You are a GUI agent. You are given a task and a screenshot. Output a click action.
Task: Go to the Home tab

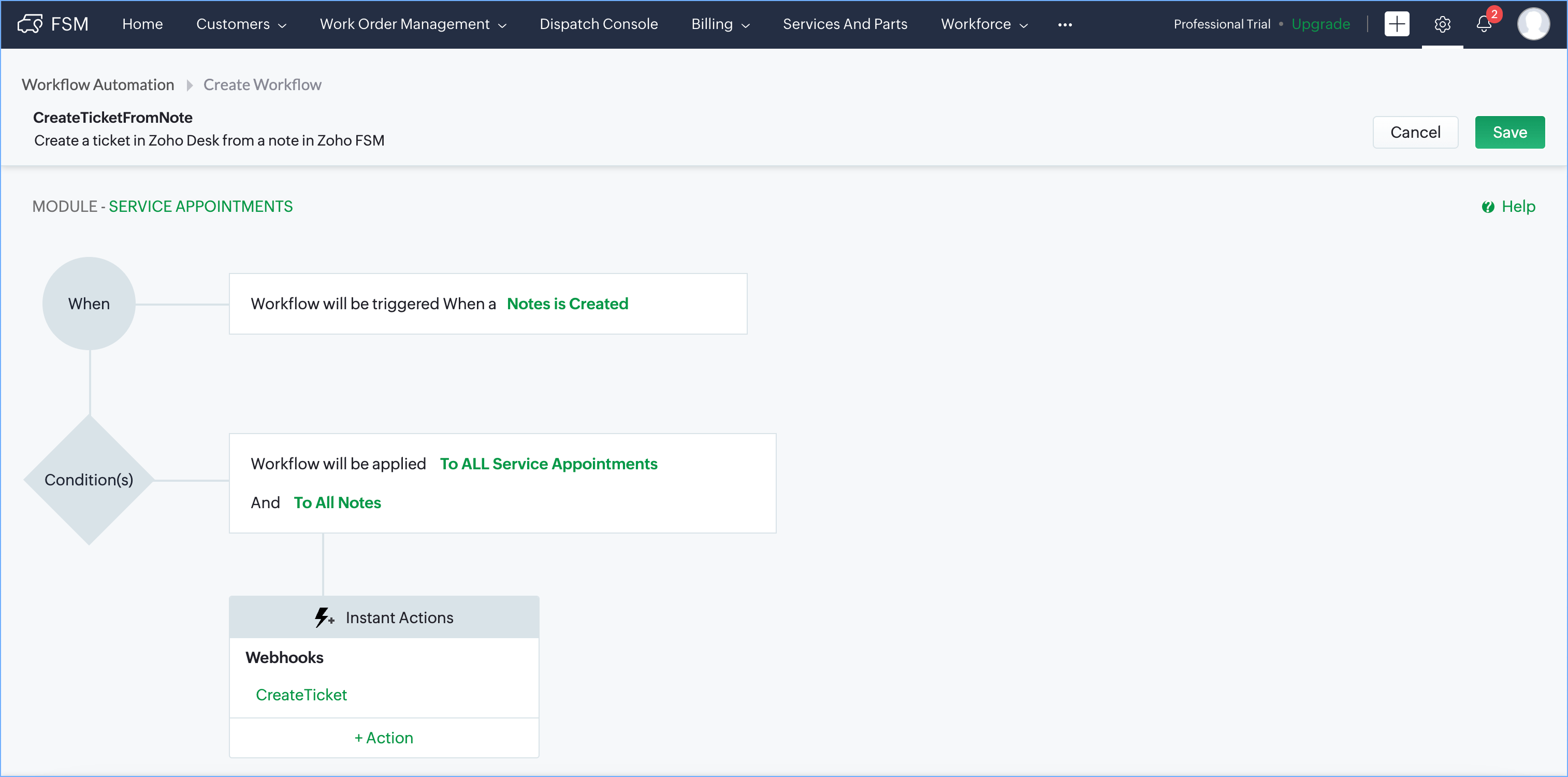coord(142,24)
